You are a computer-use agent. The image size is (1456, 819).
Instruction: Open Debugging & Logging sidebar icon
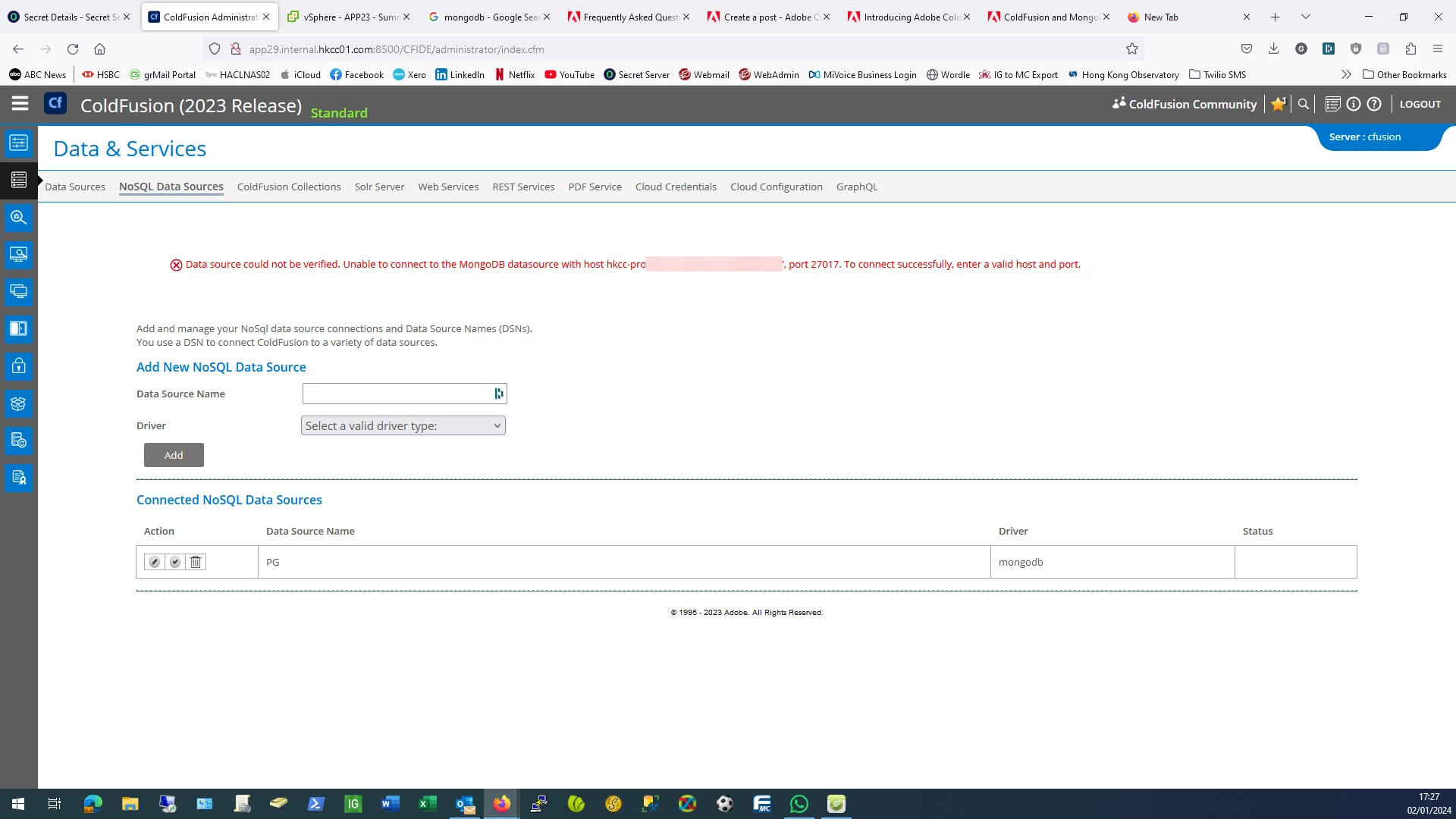pyautogui.click(x=18, y=217)
